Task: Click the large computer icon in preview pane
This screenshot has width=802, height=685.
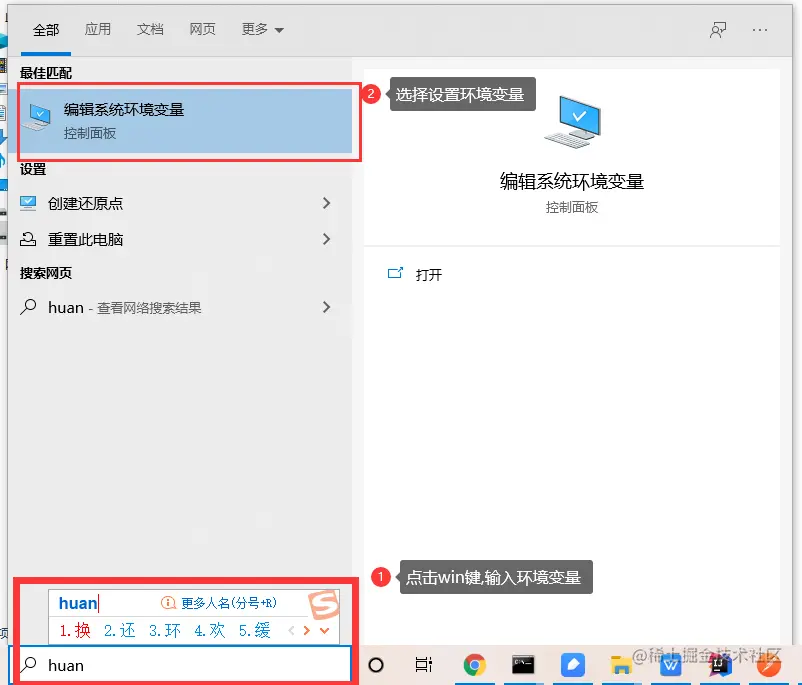Action: point(573,122)
